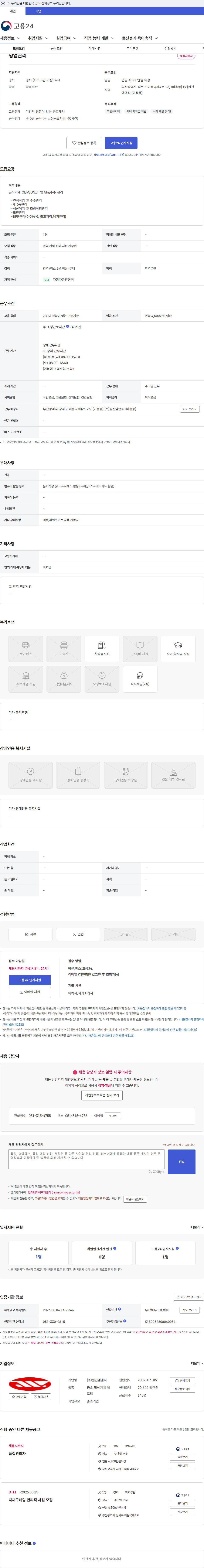204x1568 pixels.
Task: Click 요약보기 for 자재구매팀 posting
Action: (x=183, y=1503)
